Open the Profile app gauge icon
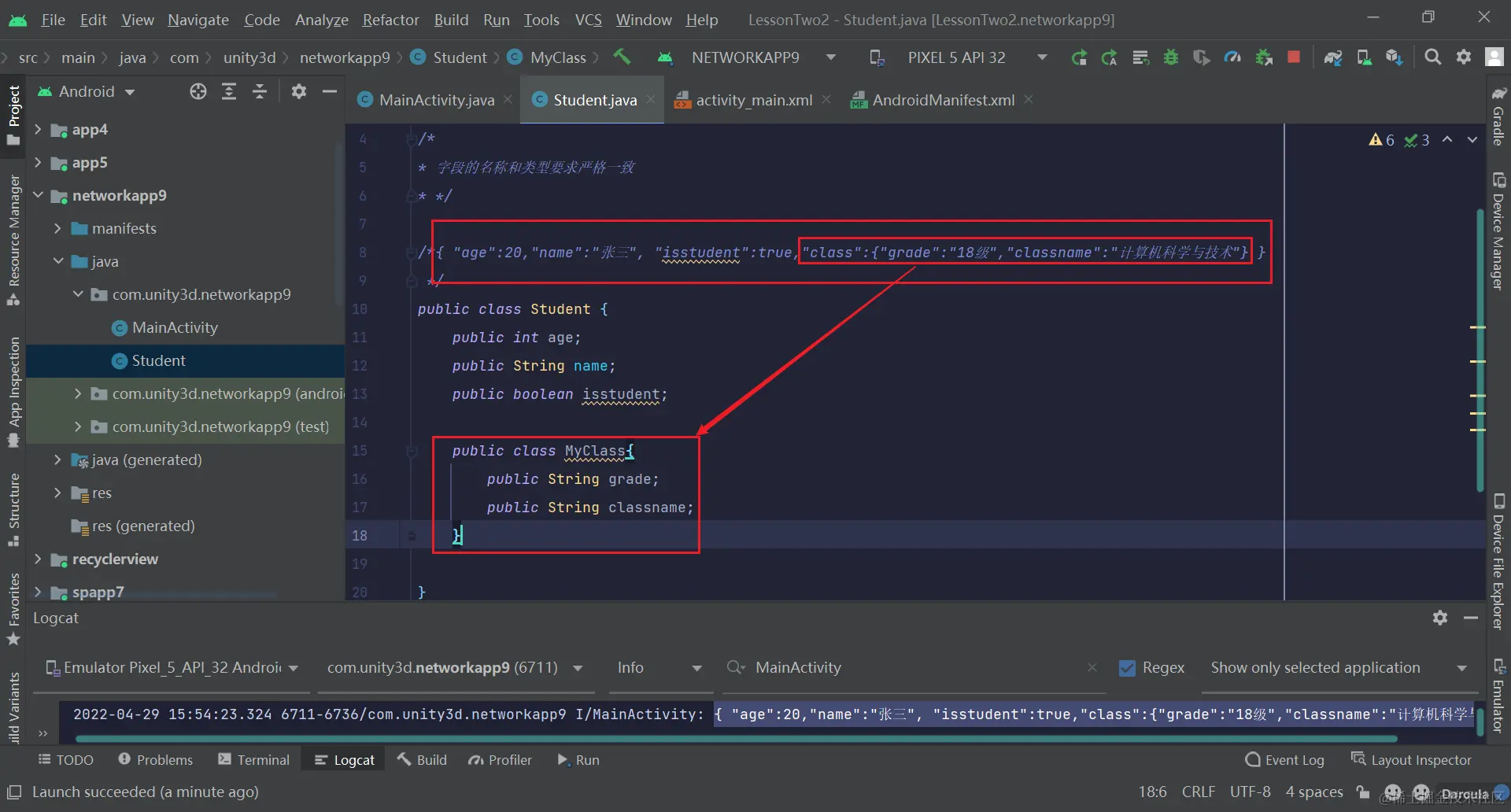The height and width of the screenshot is (812, 1511). coord(1232,57)
